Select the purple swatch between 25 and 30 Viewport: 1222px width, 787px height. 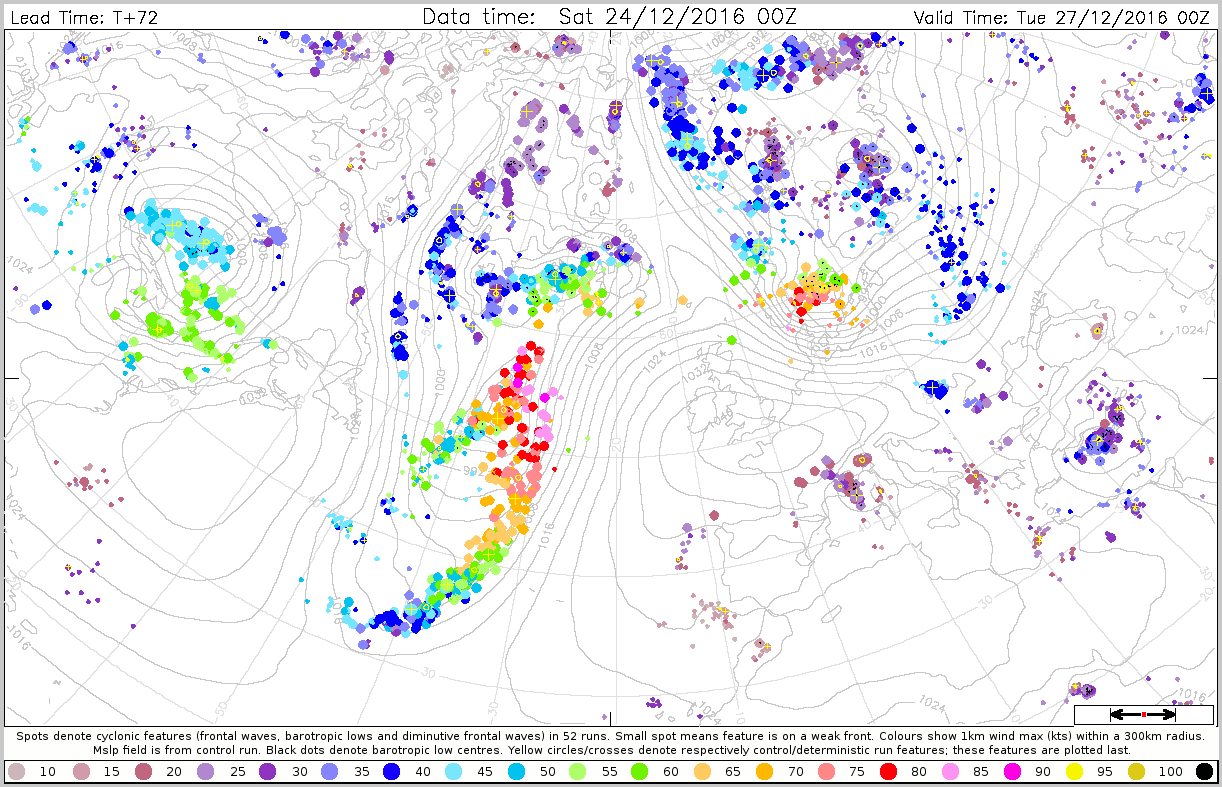(267, 772)
